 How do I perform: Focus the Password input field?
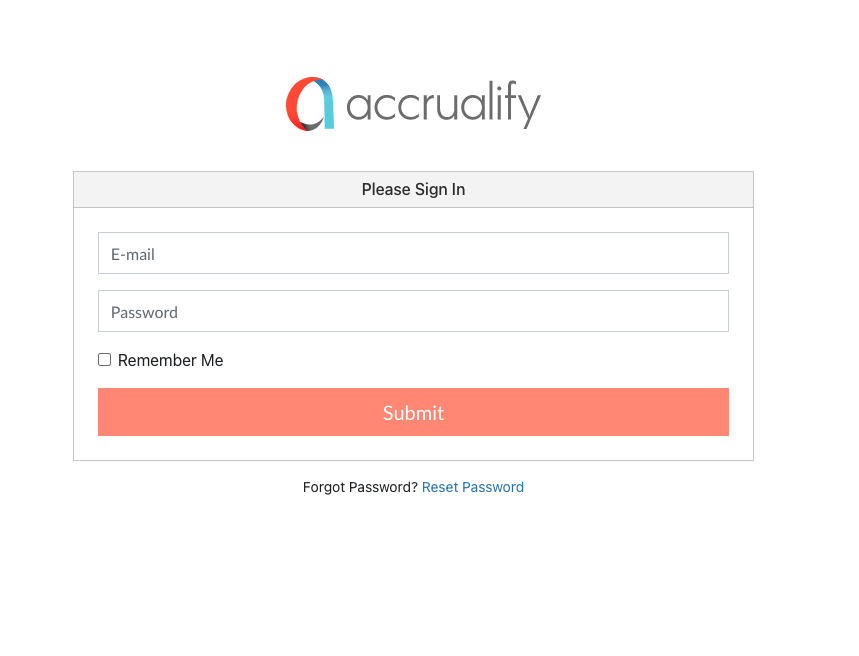click(413, 311)
